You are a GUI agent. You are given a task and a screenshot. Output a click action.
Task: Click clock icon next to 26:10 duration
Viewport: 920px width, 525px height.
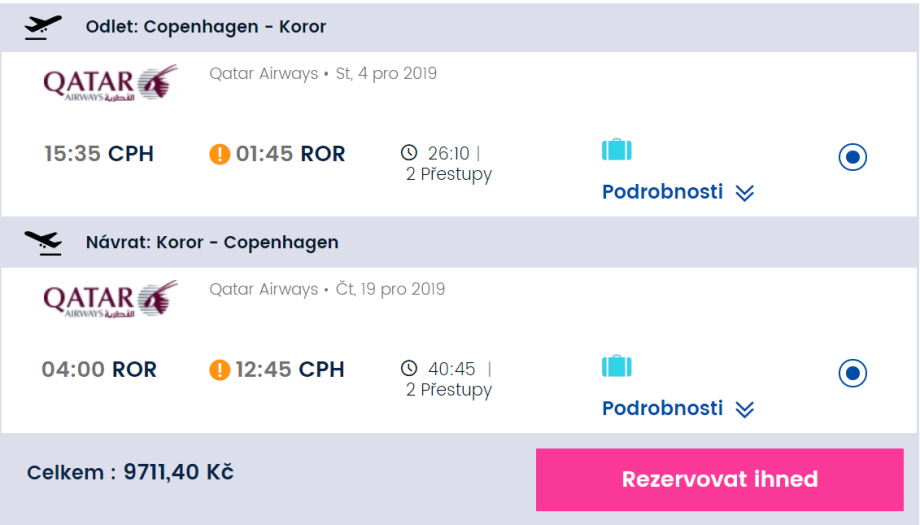point(409,153)
